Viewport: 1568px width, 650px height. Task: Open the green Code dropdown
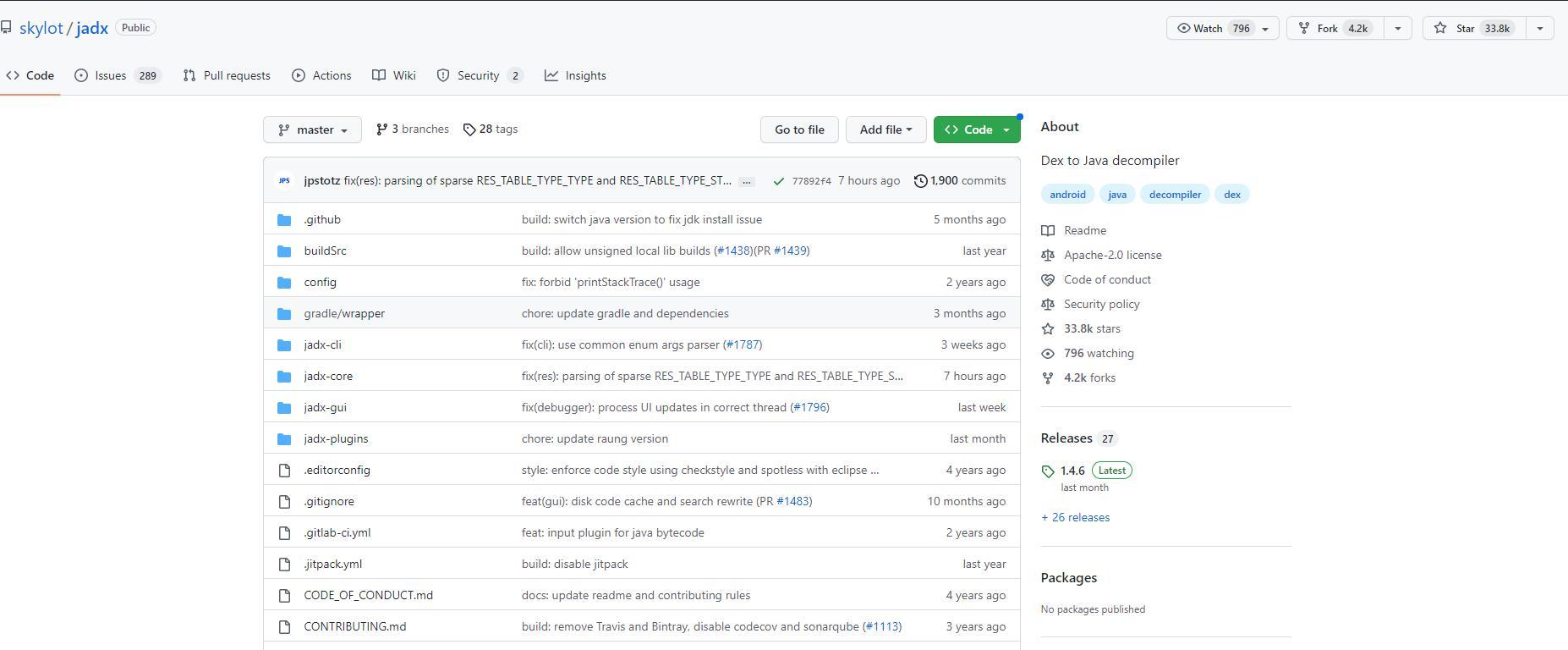(x=977, y=129)
